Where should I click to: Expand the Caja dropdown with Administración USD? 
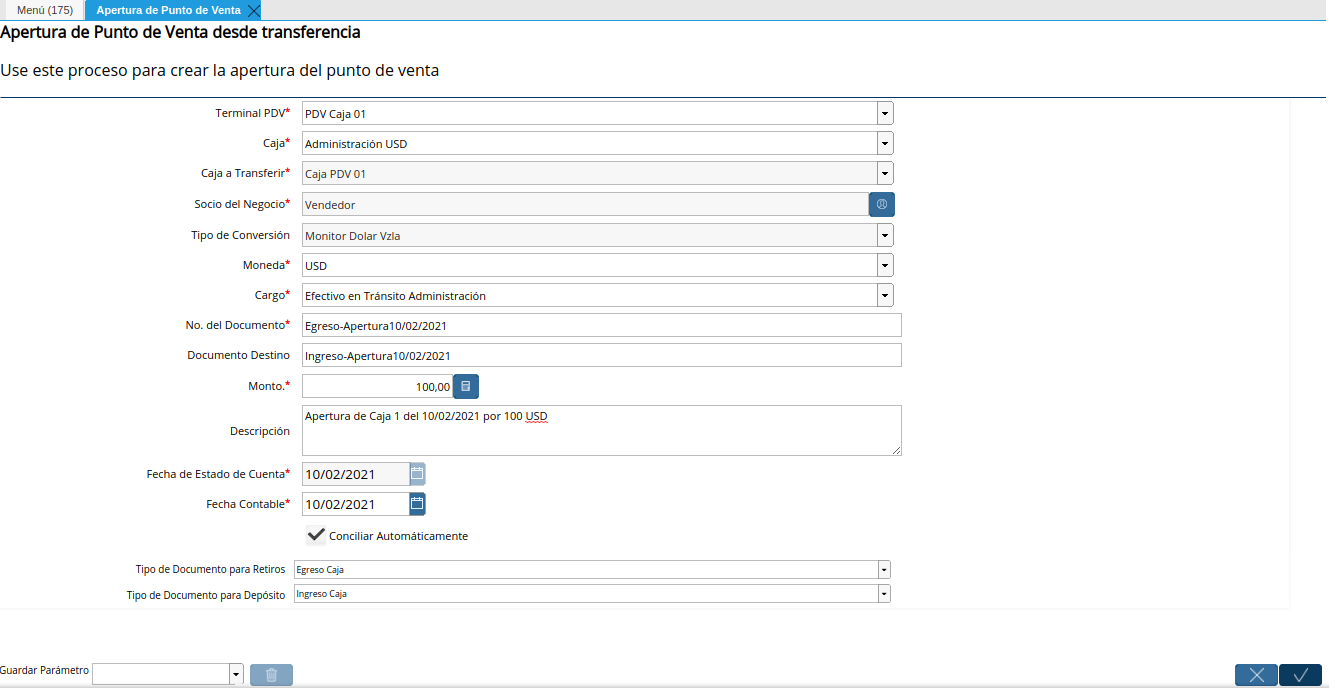pyautogui.click(x=885, y=144)
